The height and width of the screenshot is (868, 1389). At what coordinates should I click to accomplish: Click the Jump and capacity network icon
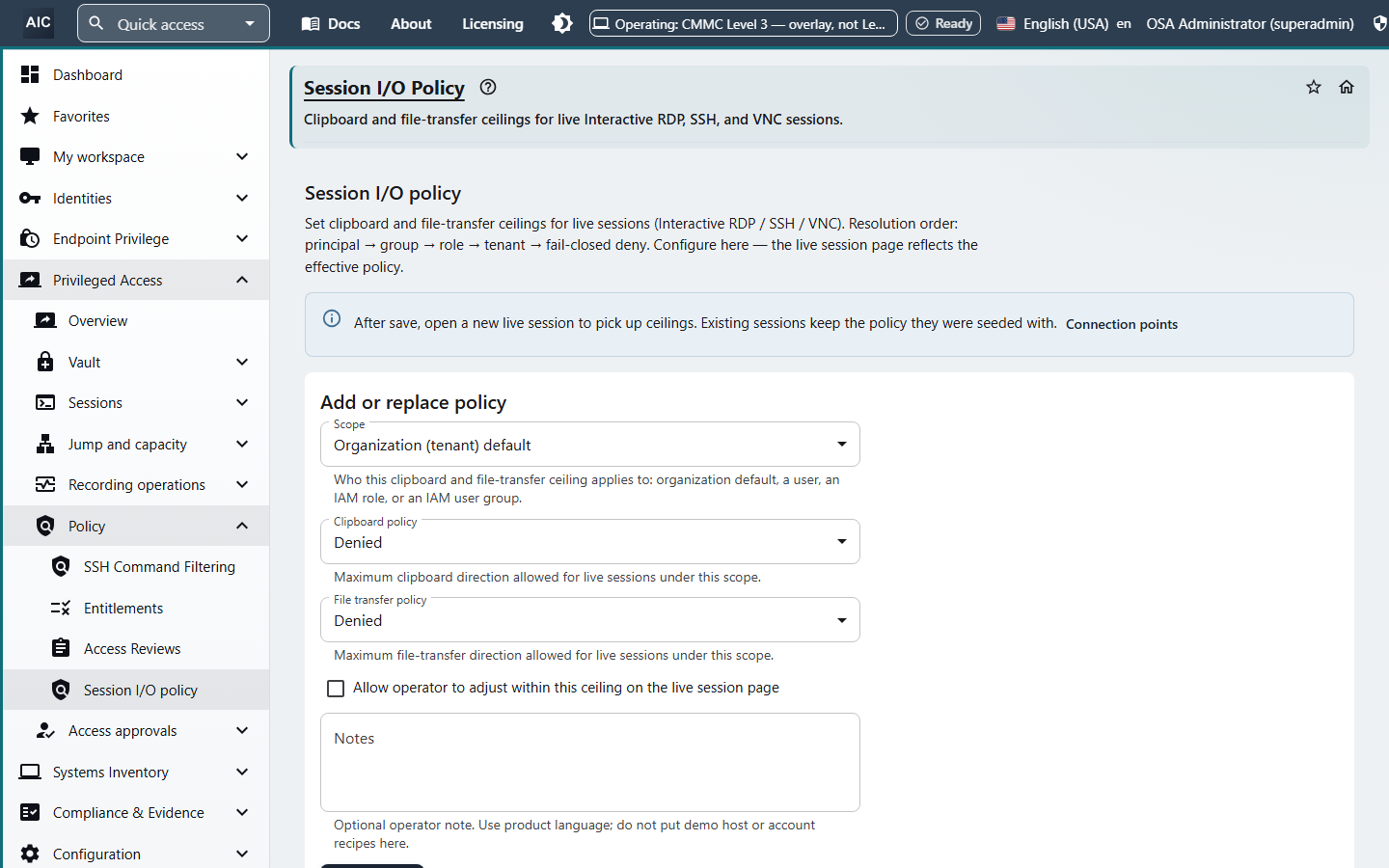[45, 444]
